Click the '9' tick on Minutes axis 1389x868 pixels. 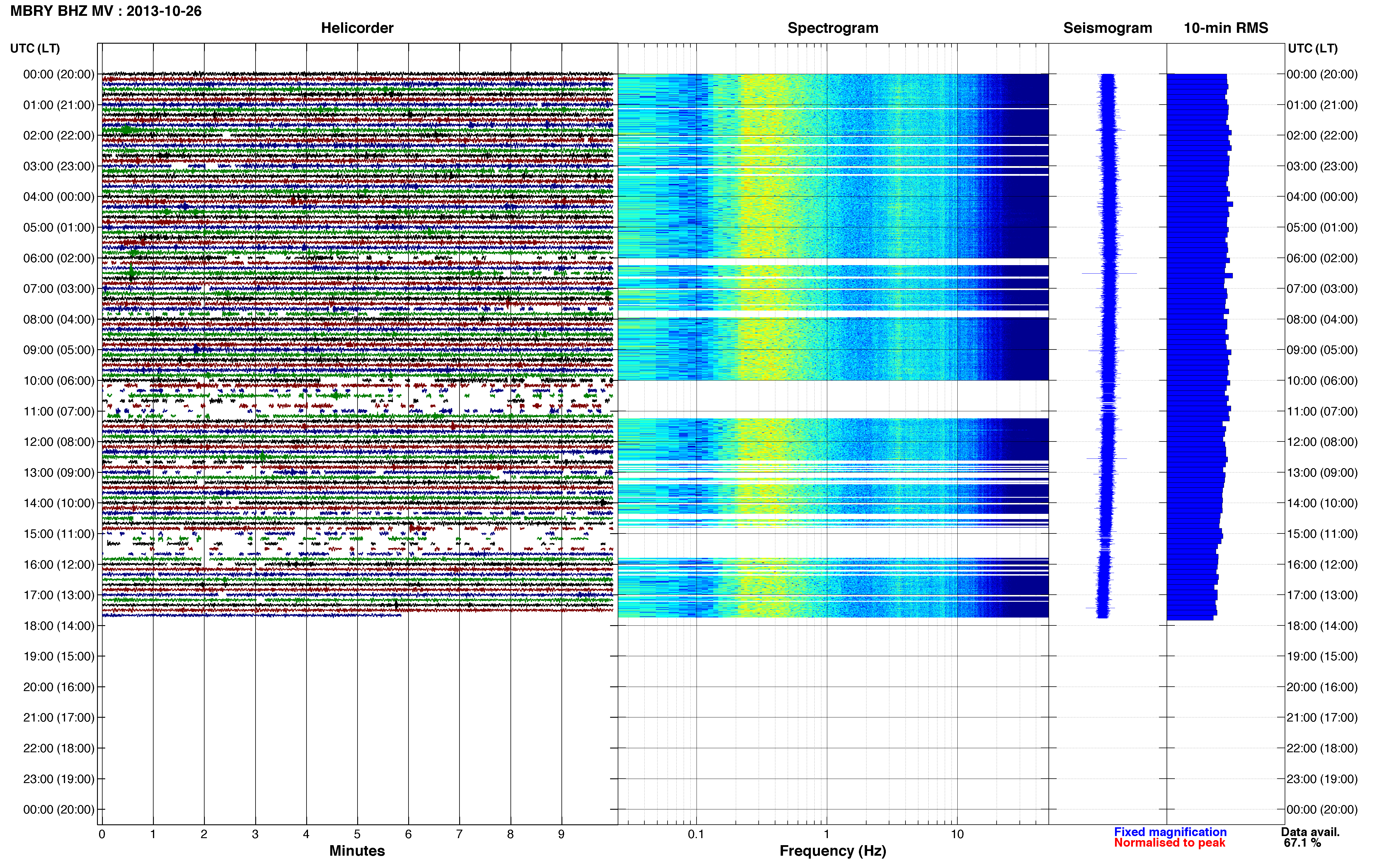pyautogui.click(x=561, y=834)
